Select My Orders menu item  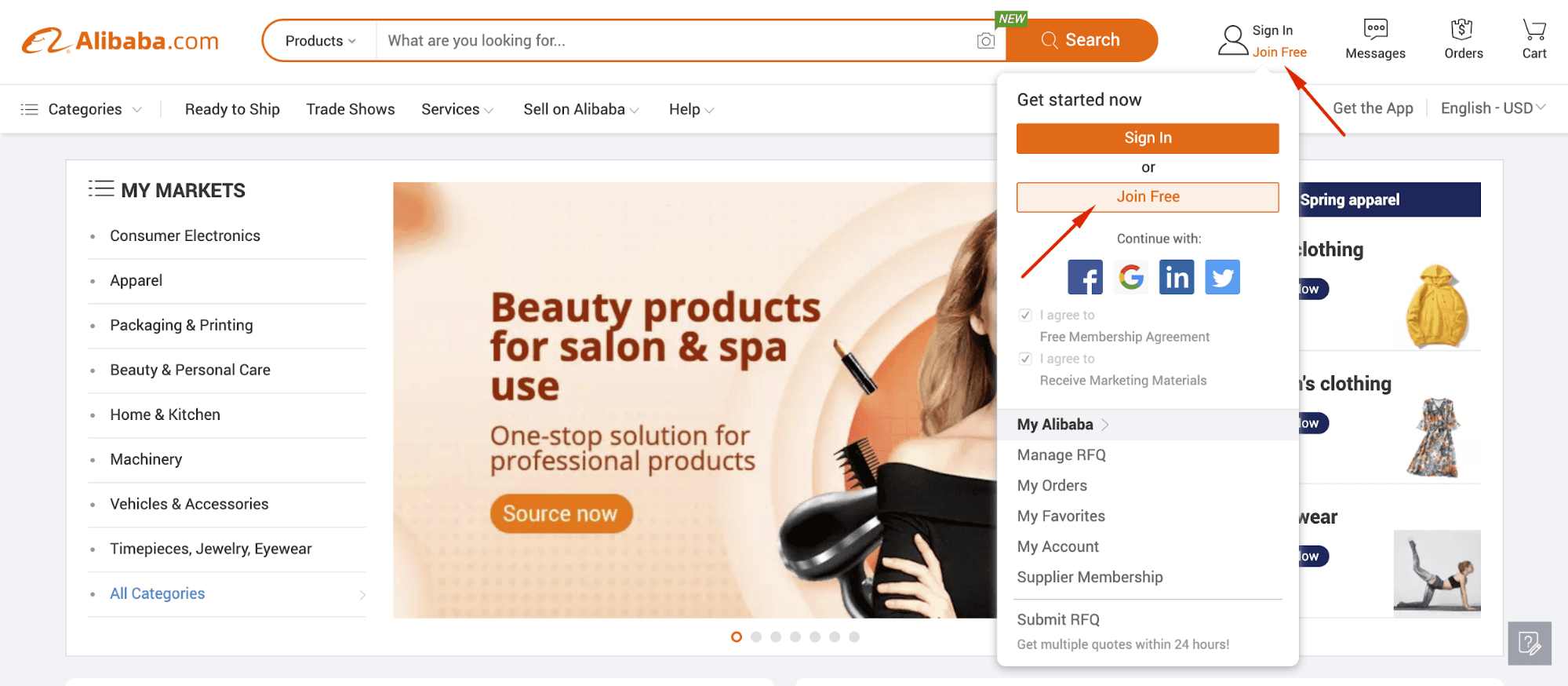[x=1052, y=486]
